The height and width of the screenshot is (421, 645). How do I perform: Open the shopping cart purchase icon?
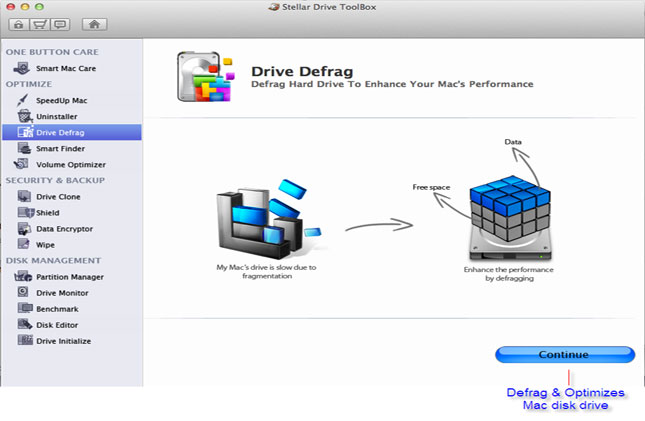pyautogui.click(x=39, y=25)
